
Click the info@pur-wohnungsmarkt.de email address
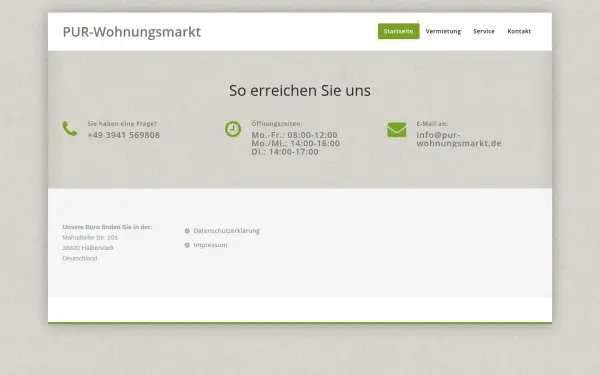[x=459, y=139]
